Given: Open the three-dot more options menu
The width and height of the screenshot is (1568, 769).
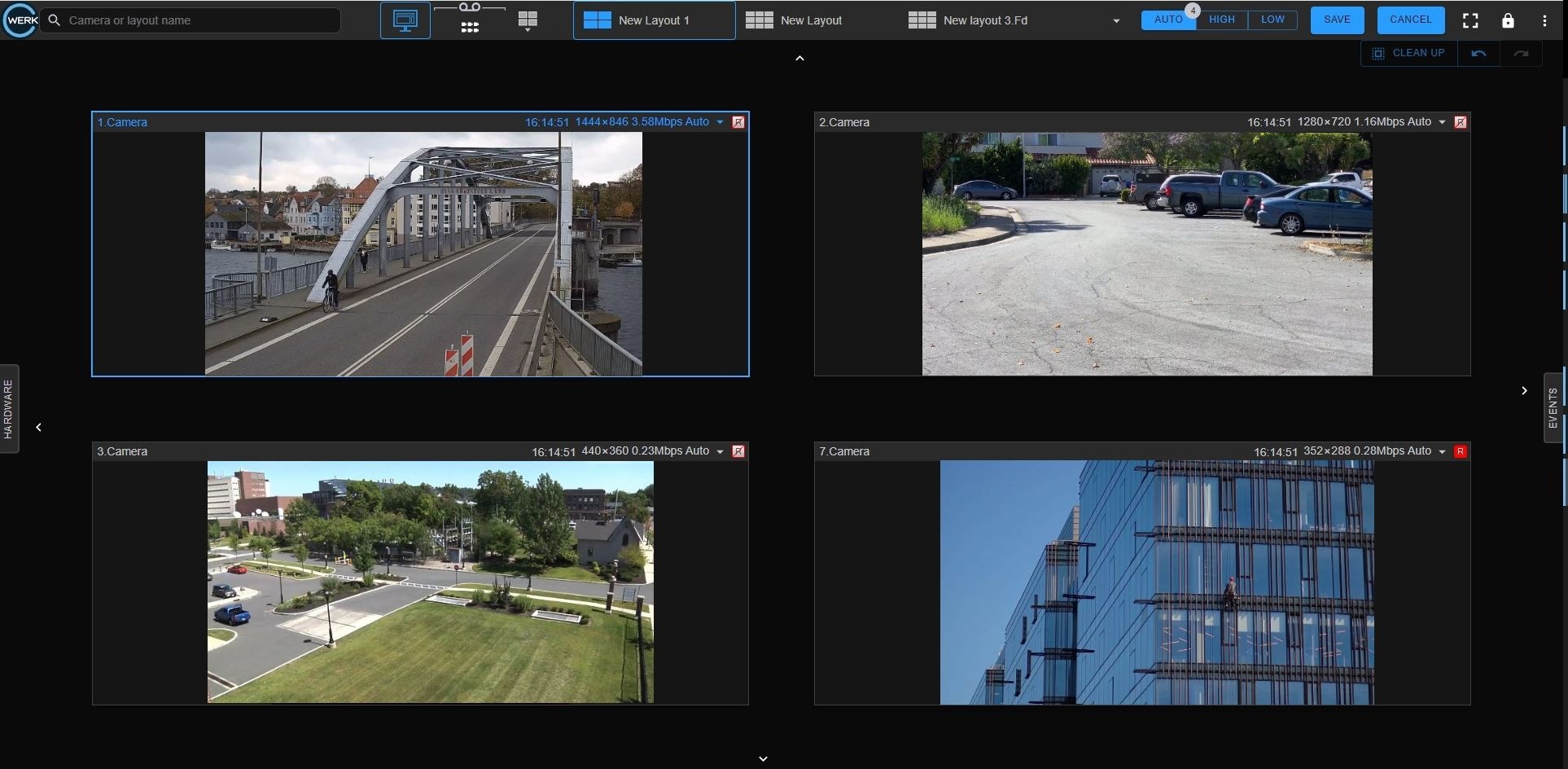Looking at the screenshot, I should [1544, 20].
